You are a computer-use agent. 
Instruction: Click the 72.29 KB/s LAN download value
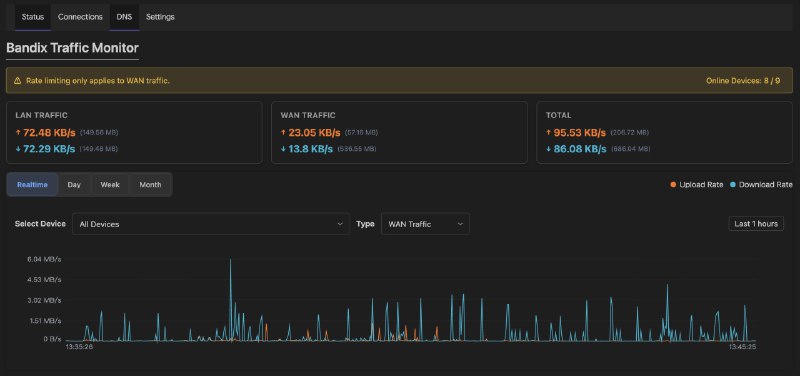pos(49,149)
